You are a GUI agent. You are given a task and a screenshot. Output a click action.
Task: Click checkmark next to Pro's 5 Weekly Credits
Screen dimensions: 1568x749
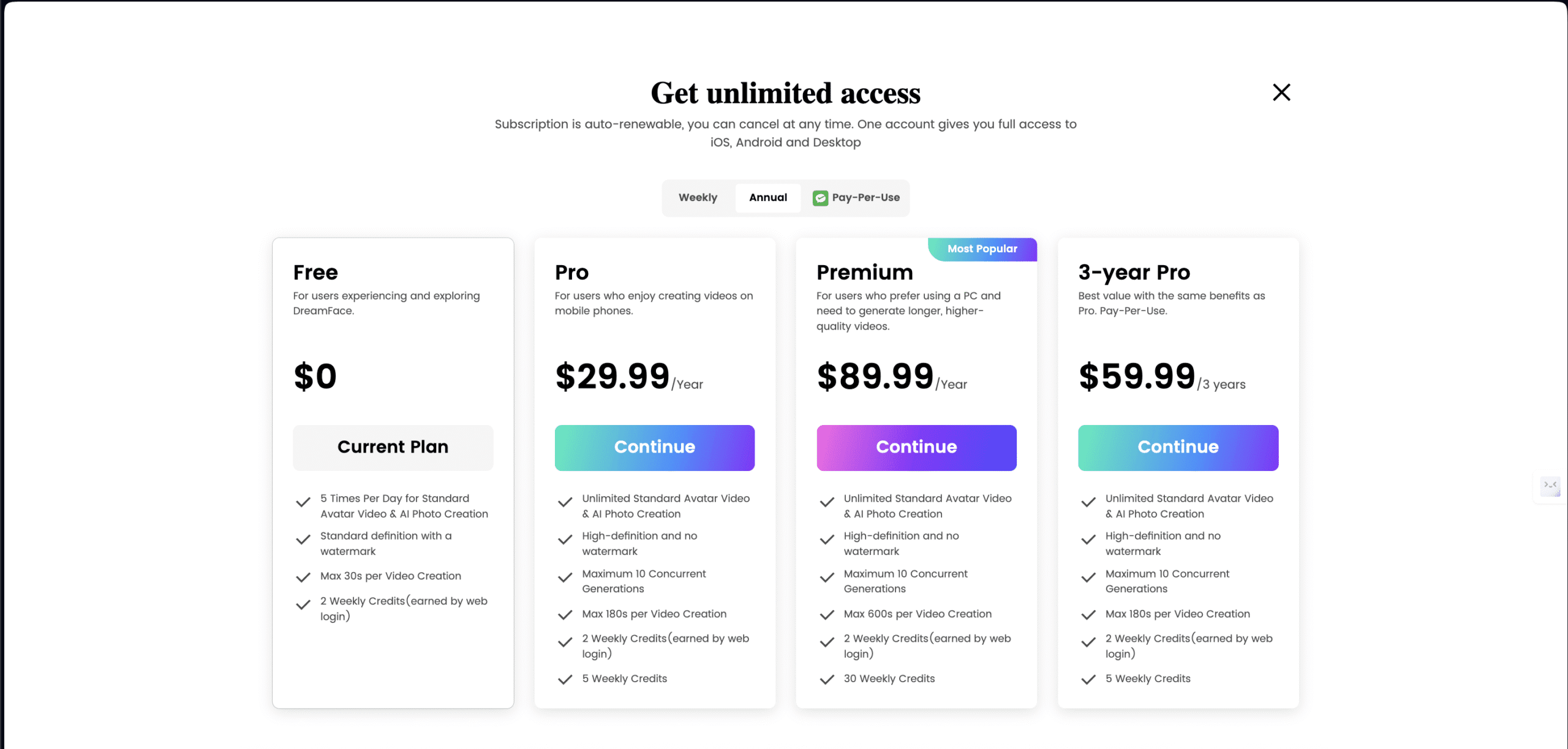click(565, 680)
